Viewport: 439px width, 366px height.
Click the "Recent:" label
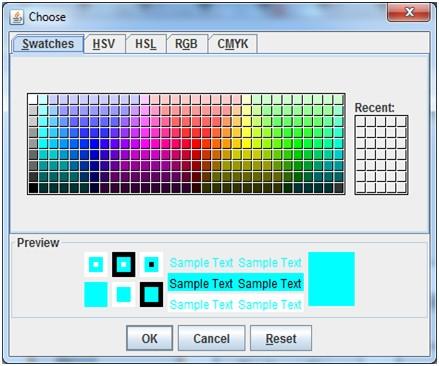[x=375, y=108]
